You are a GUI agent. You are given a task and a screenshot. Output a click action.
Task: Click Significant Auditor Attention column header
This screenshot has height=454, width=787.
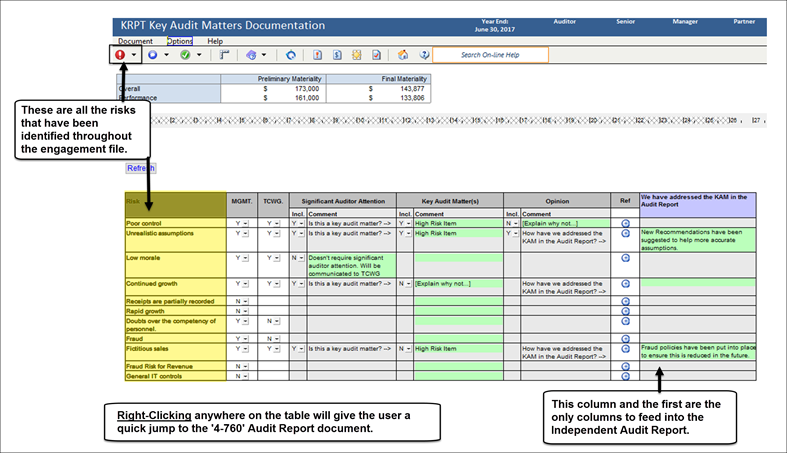pos(343,201)
